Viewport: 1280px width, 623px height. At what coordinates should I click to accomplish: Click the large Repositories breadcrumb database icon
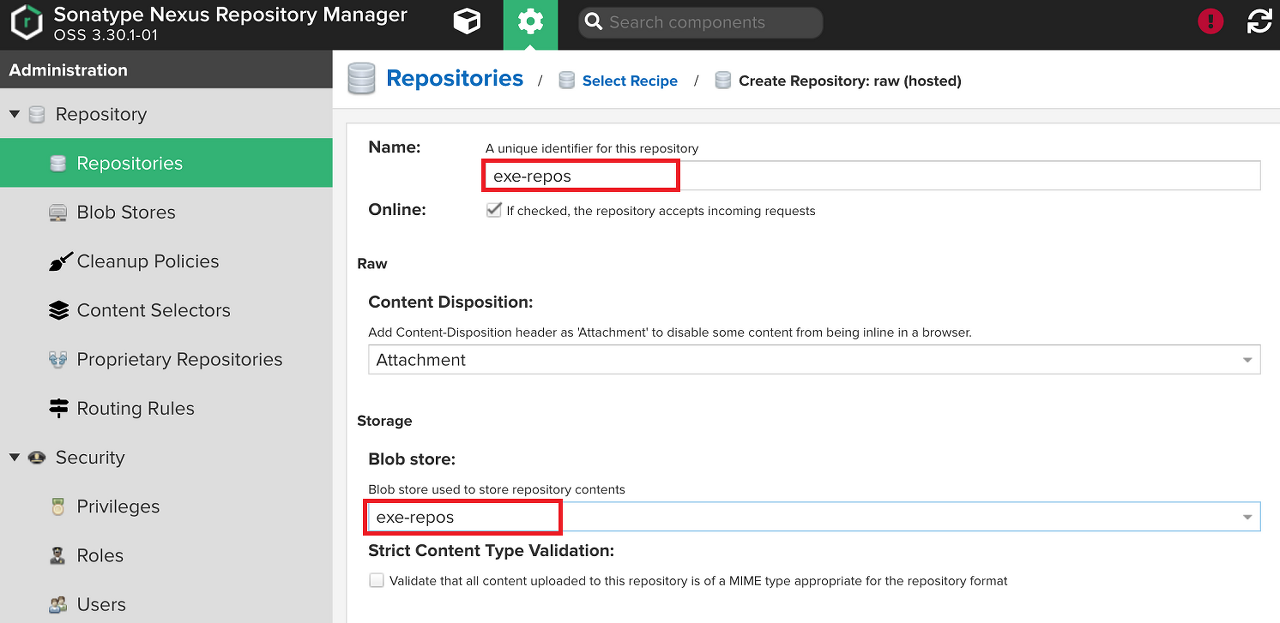[x=361, y=79]
